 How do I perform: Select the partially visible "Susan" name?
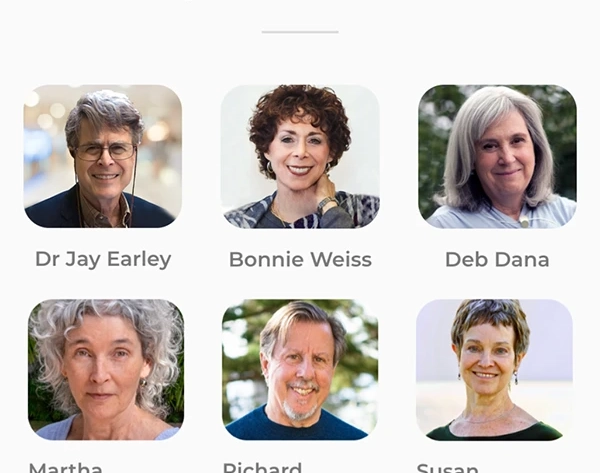point(447,468)
